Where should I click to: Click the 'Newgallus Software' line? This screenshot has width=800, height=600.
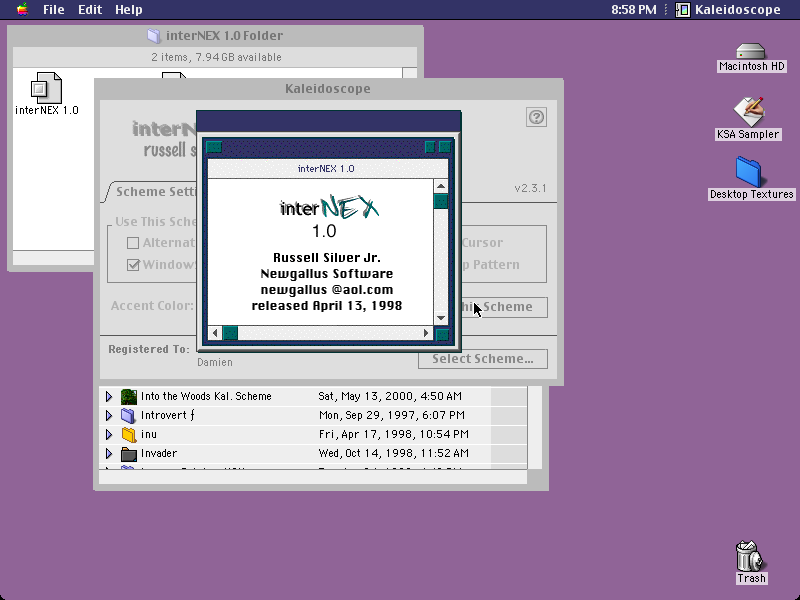(327, 274)
